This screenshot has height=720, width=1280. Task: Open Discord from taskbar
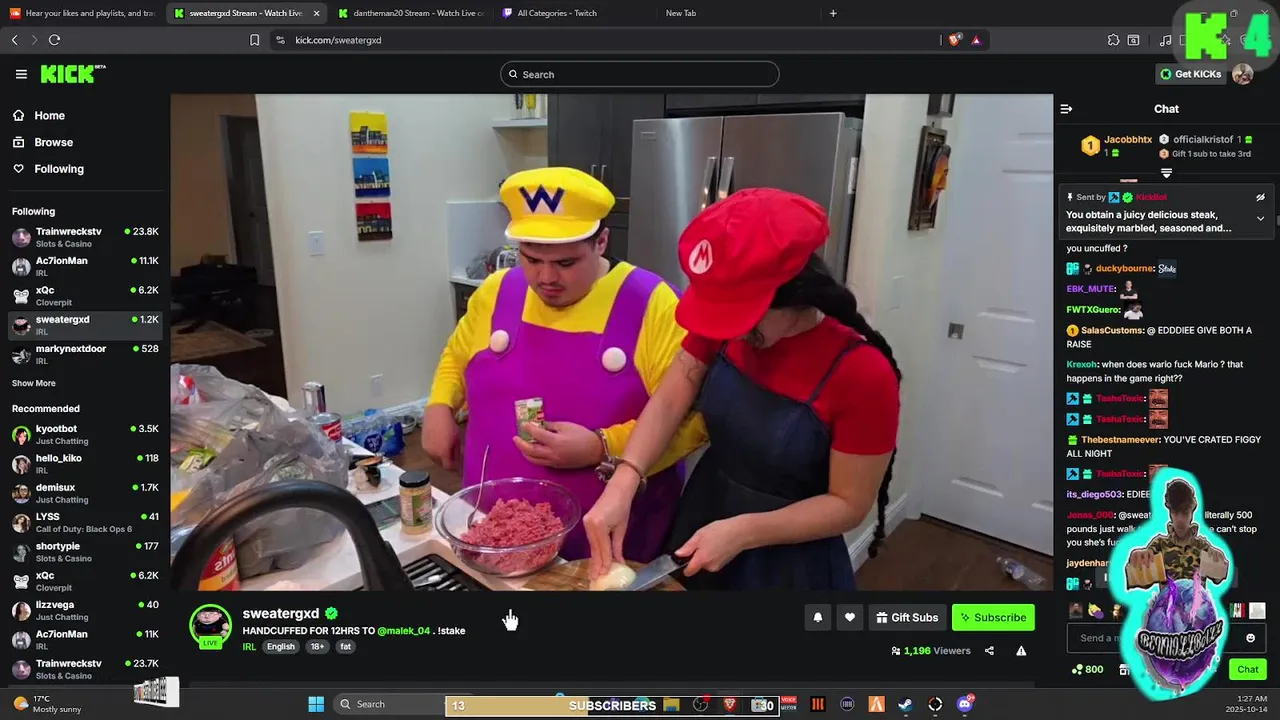pos(964,704)
